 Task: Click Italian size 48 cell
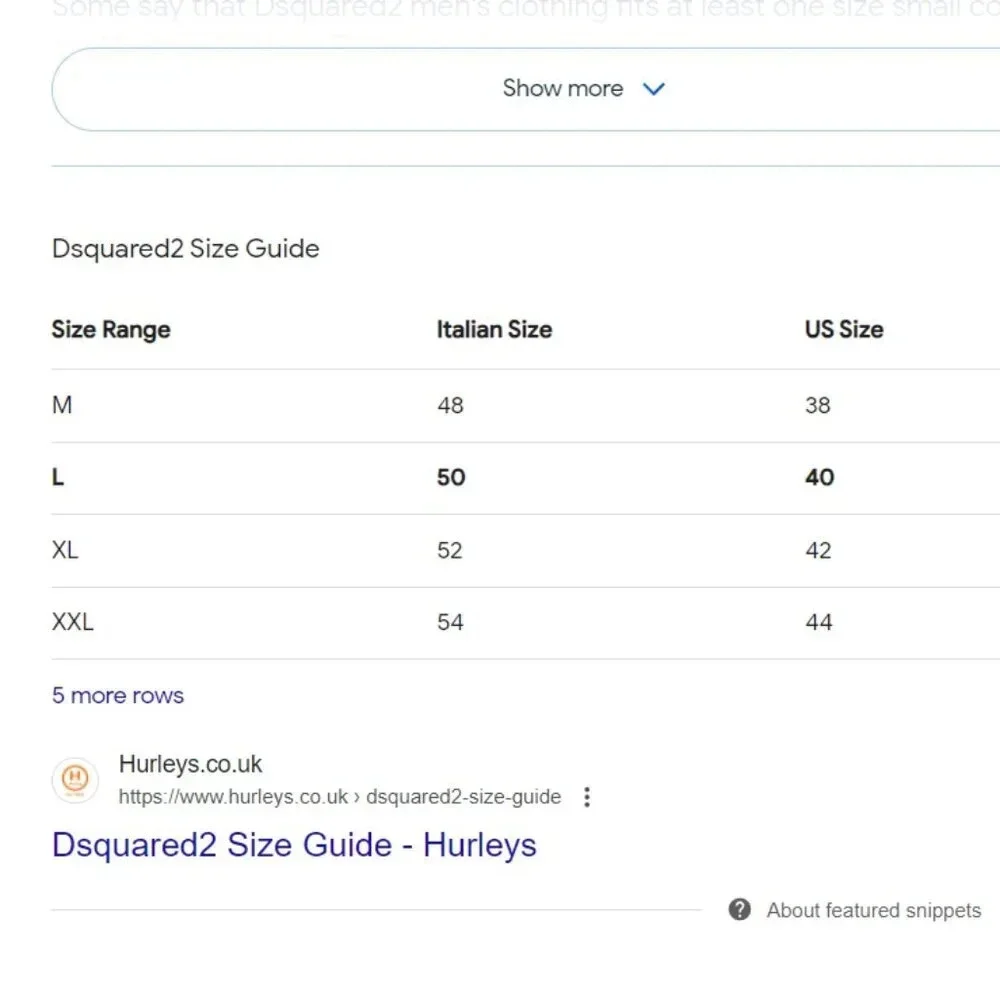[450, 406]
